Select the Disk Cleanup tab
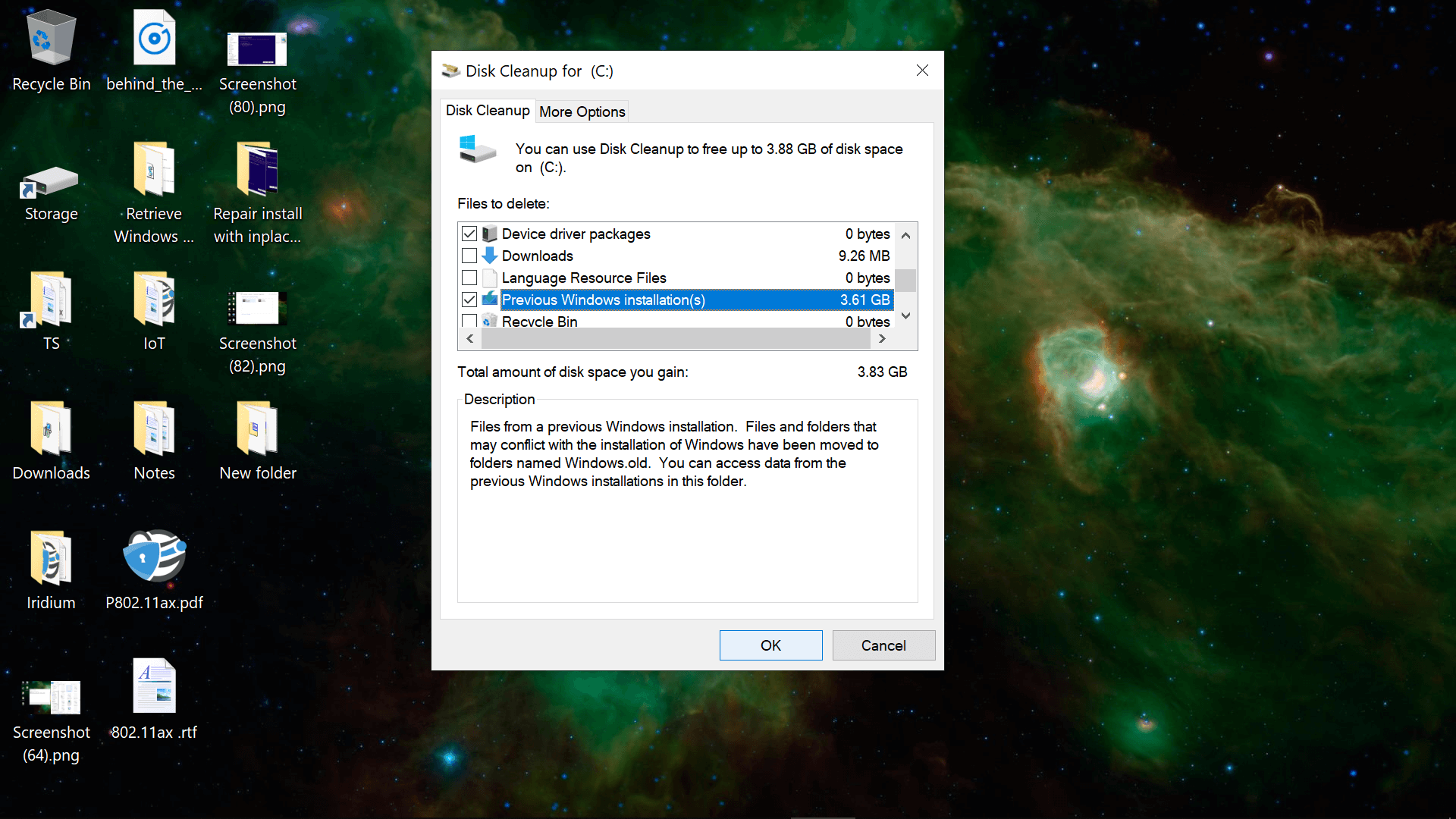Image resolution: width=1456 pixels, height=819 pixels. coord(488,111)
